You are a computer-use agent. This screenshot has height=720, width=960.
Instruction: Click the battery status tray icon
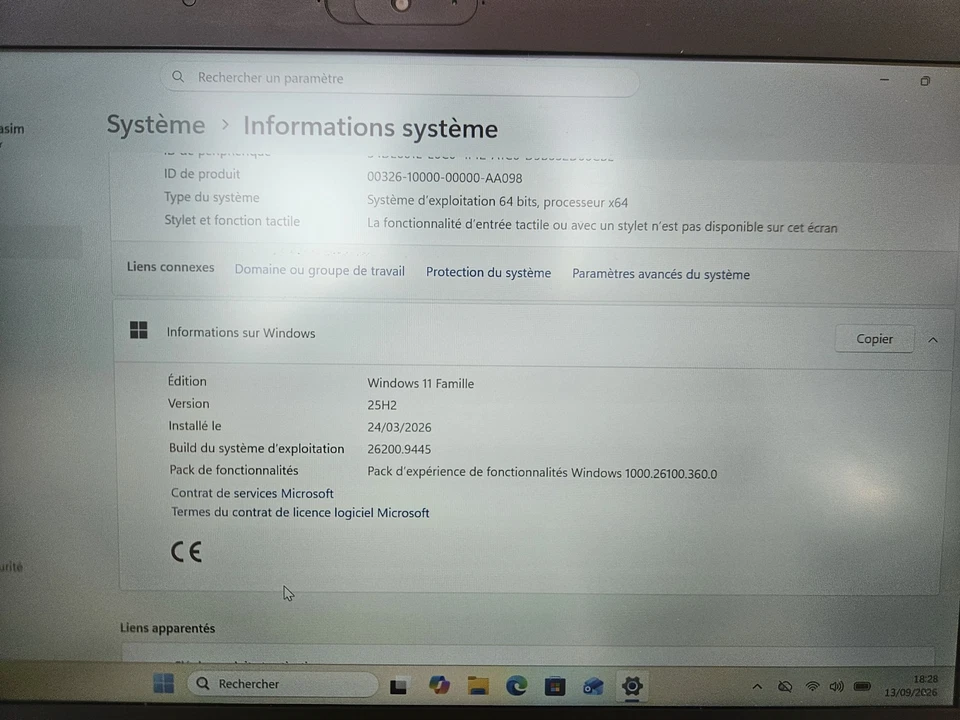coord(862,686)
